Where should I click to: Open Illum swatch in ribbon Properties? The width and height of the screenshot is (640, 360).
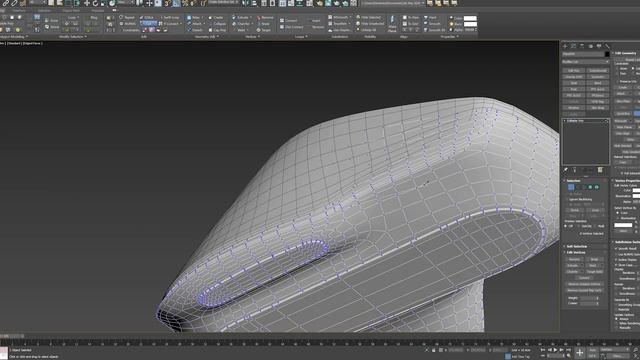[x=470, y=24]
